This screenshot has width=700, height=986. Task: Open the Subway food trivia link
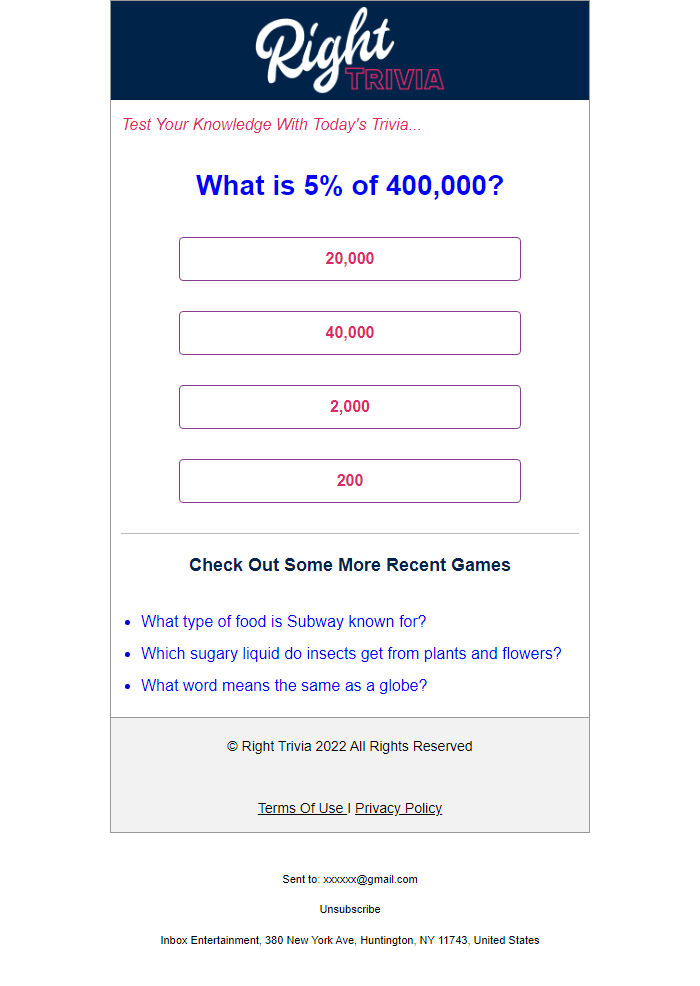283,622
